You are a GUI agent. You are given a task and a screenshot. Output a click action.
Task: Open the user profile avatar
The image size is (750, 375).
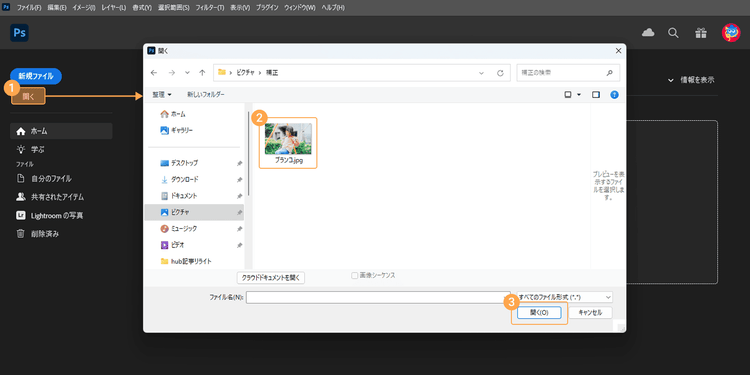(x=731, y=33)
